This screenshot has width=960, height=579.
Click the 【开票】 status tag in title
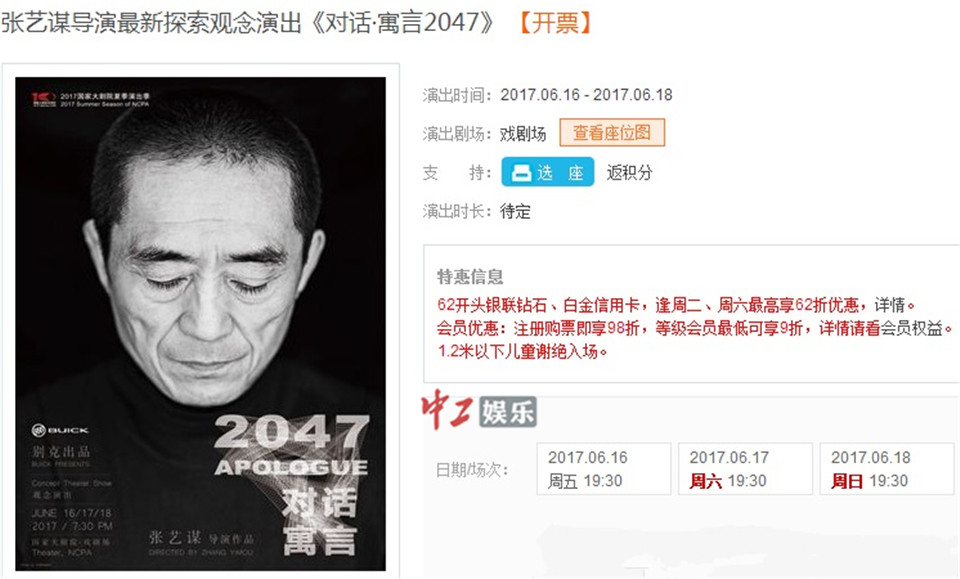555,23
